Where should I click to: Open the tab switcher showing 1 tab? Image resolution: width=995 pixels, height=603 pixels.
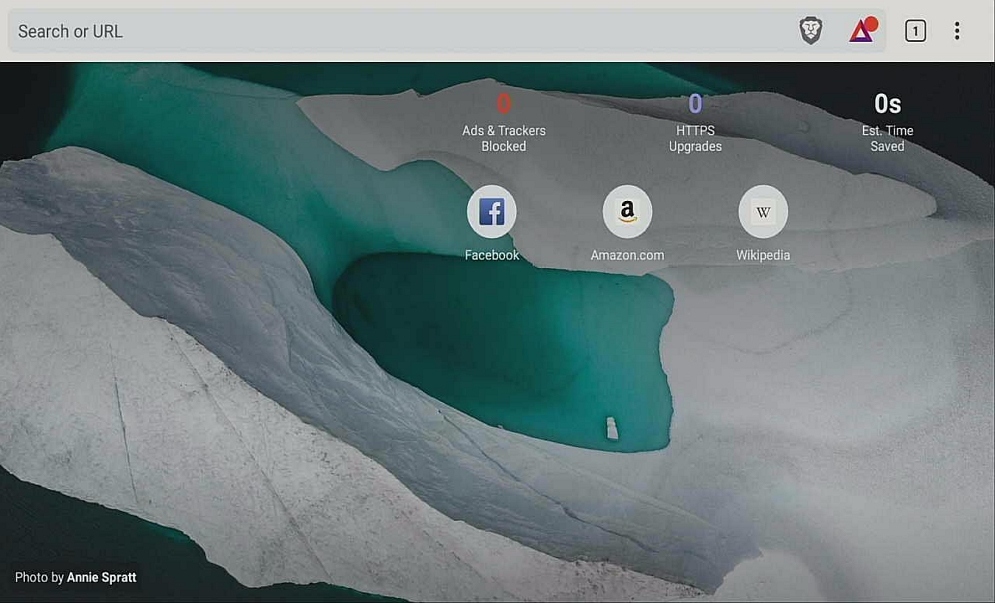(x=915, y=31)
